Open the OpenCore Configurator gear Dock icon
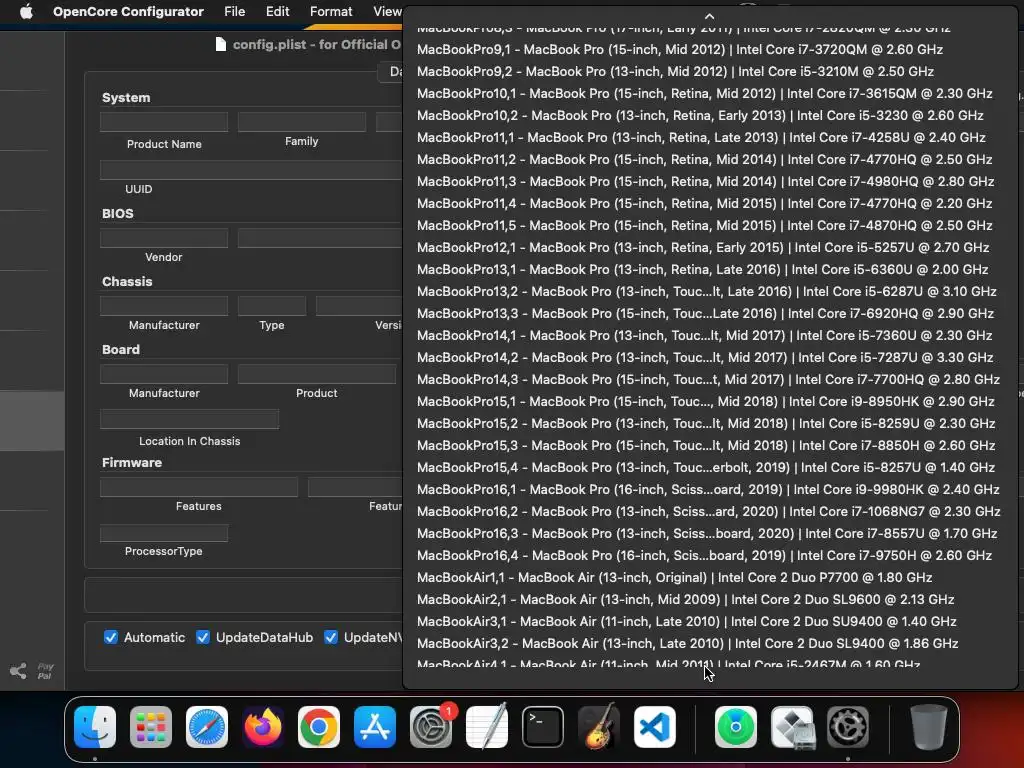 848,726
